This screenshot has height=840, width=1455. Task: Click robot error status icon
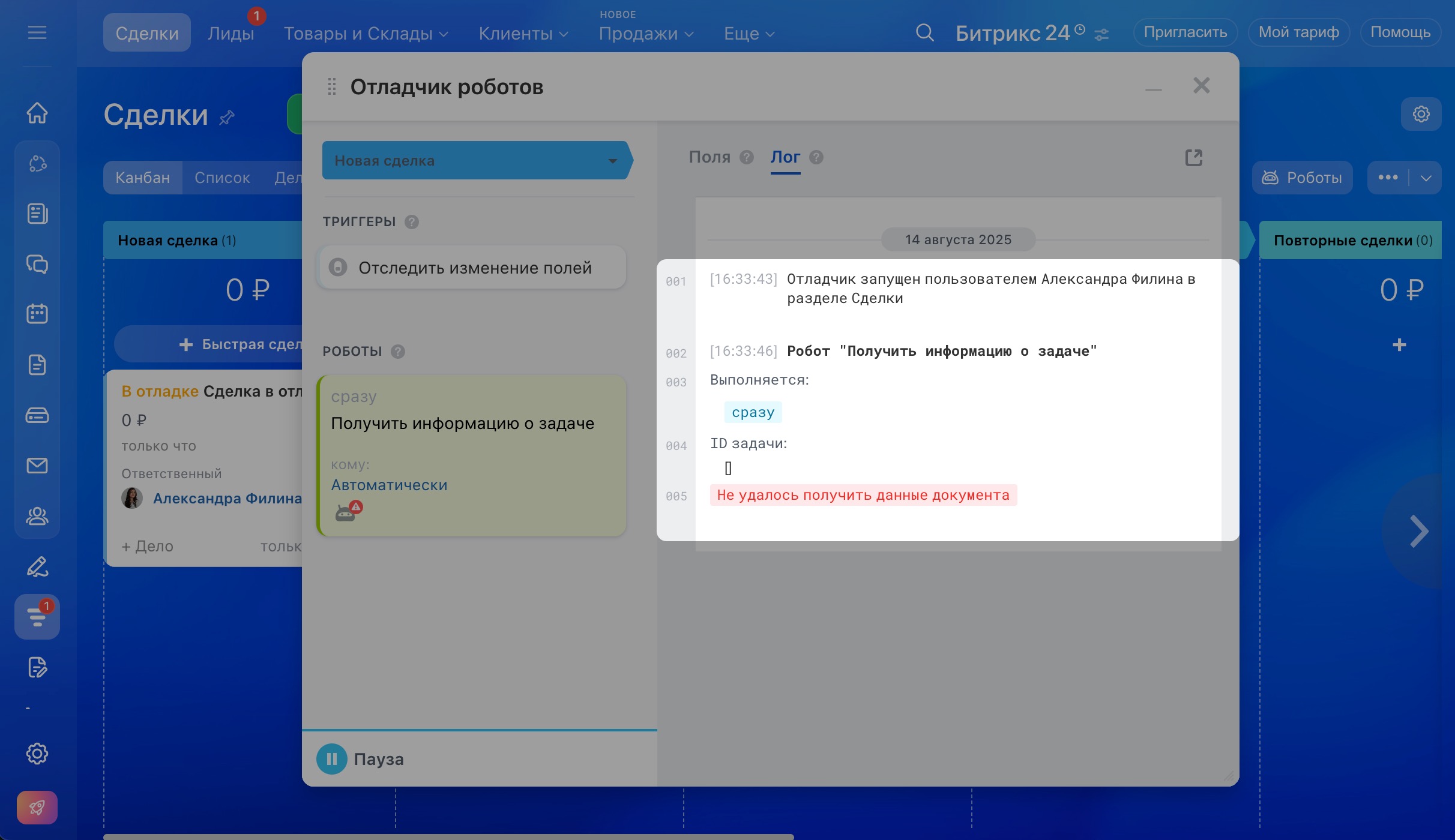(x=348, y=511)
